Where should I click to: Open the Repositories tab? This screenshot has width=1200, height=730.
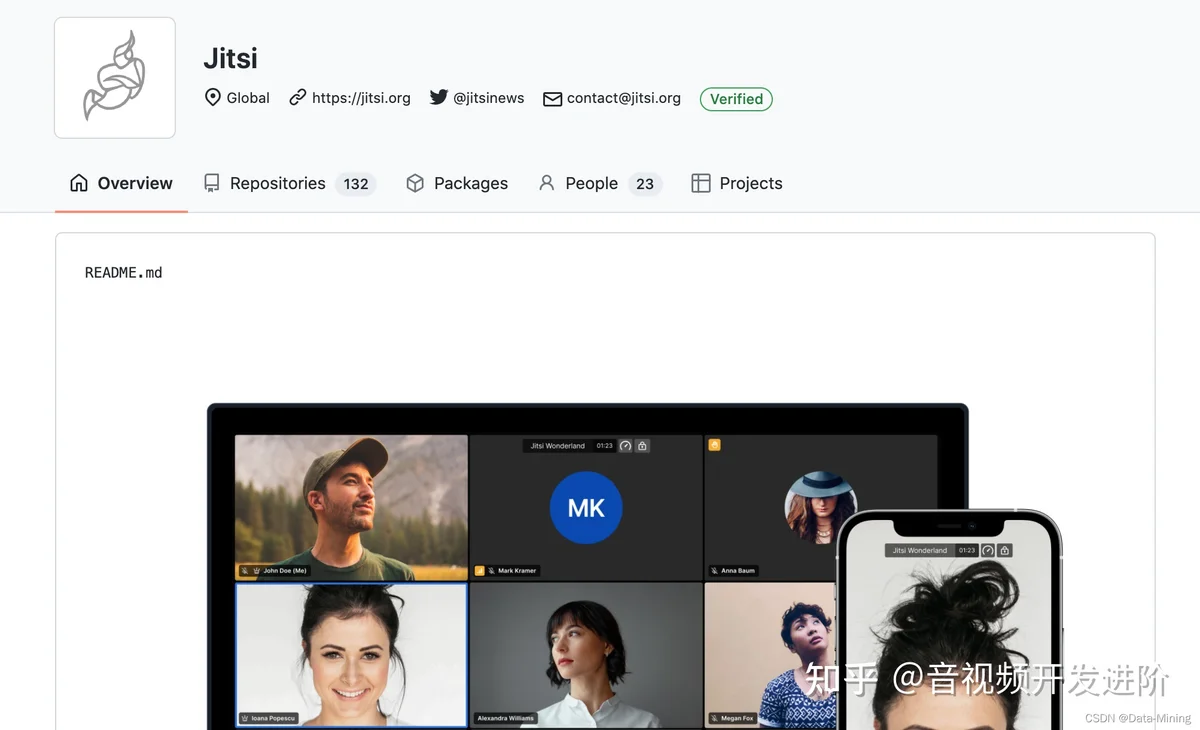289,183
